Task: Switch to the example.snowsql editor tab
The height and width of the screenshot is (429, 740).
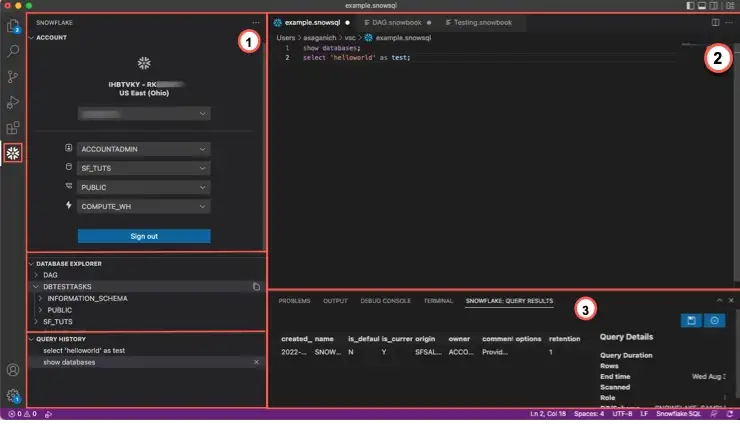Action: 312,23
